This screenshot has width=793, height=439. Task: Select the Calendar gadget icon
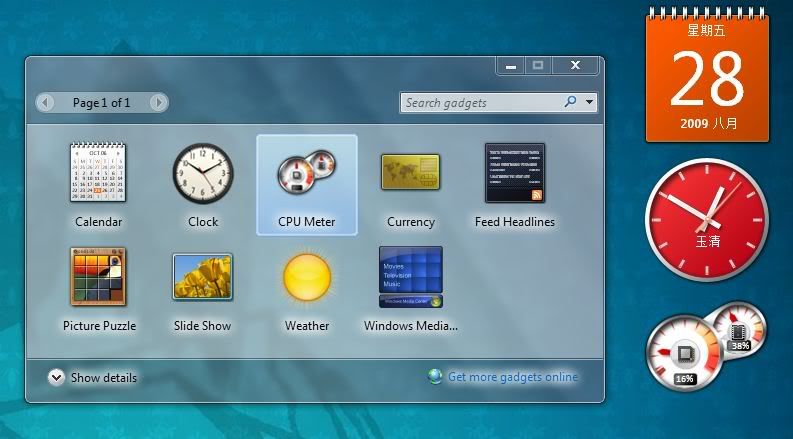pyautogui.click(x=98, y=173)
